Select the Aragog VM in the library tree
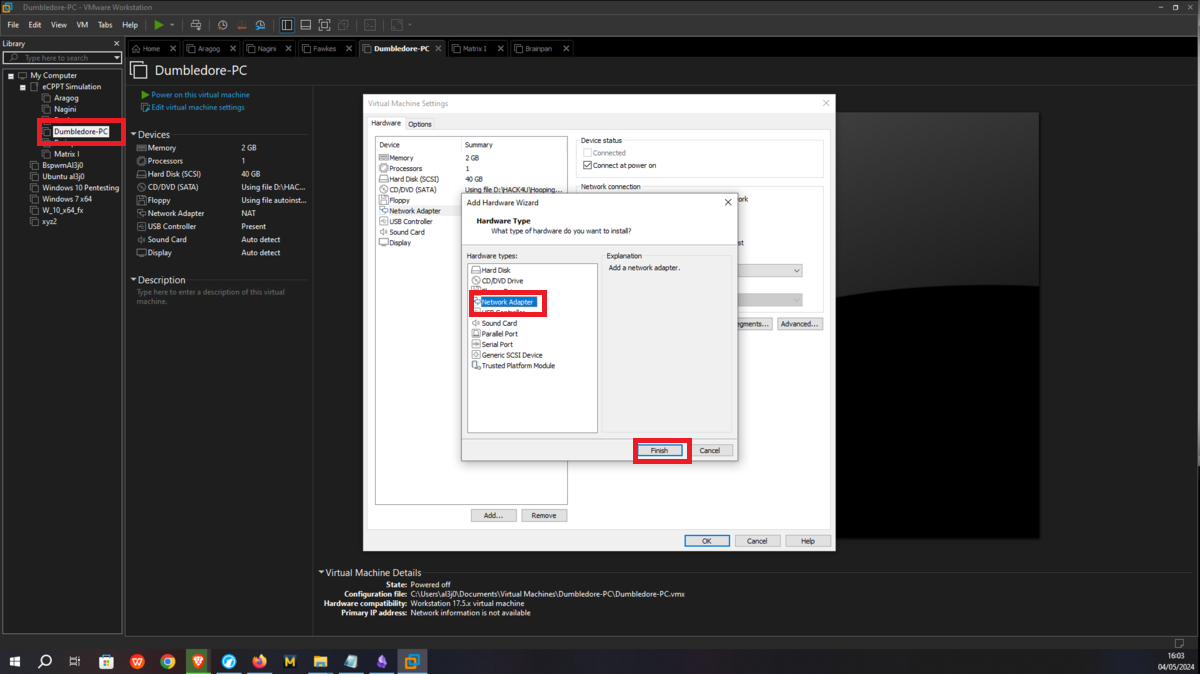 66,98
